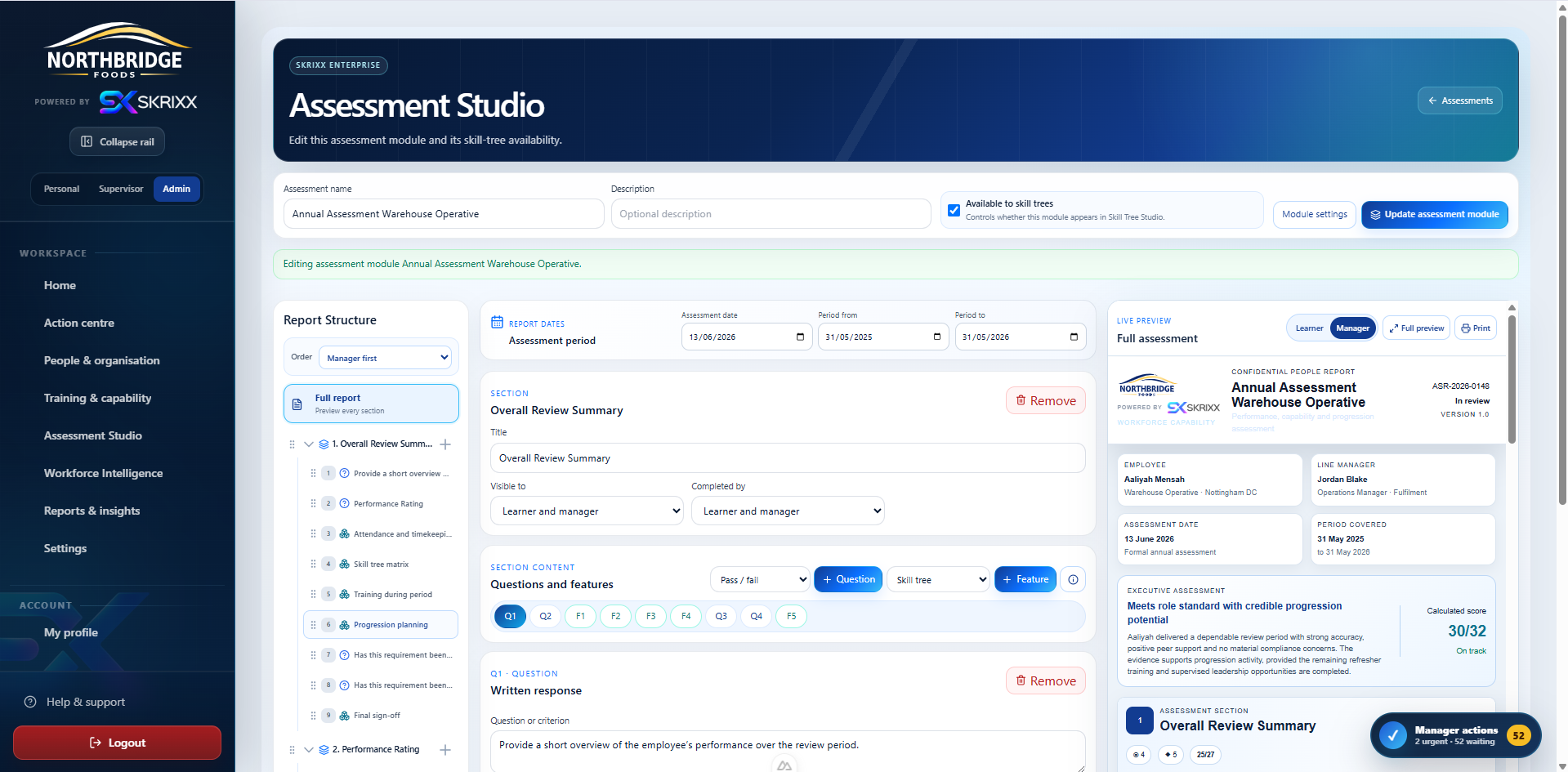1568x772 pixels.
Task: Click the Optional description input field
Action: [771, 214]
